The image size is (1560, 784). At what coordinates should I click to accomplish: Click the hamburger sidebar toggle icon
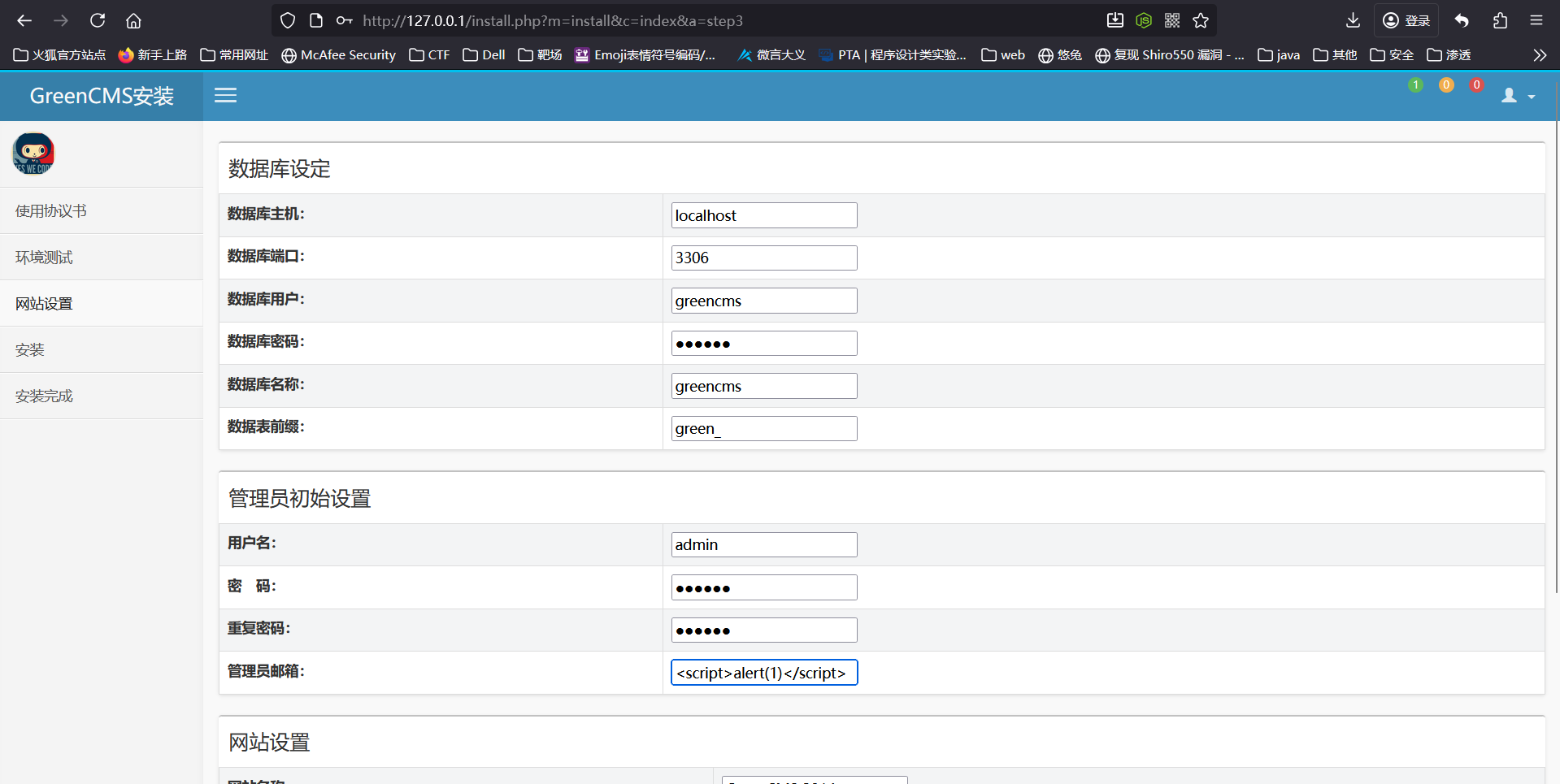(x=225, y=96)
